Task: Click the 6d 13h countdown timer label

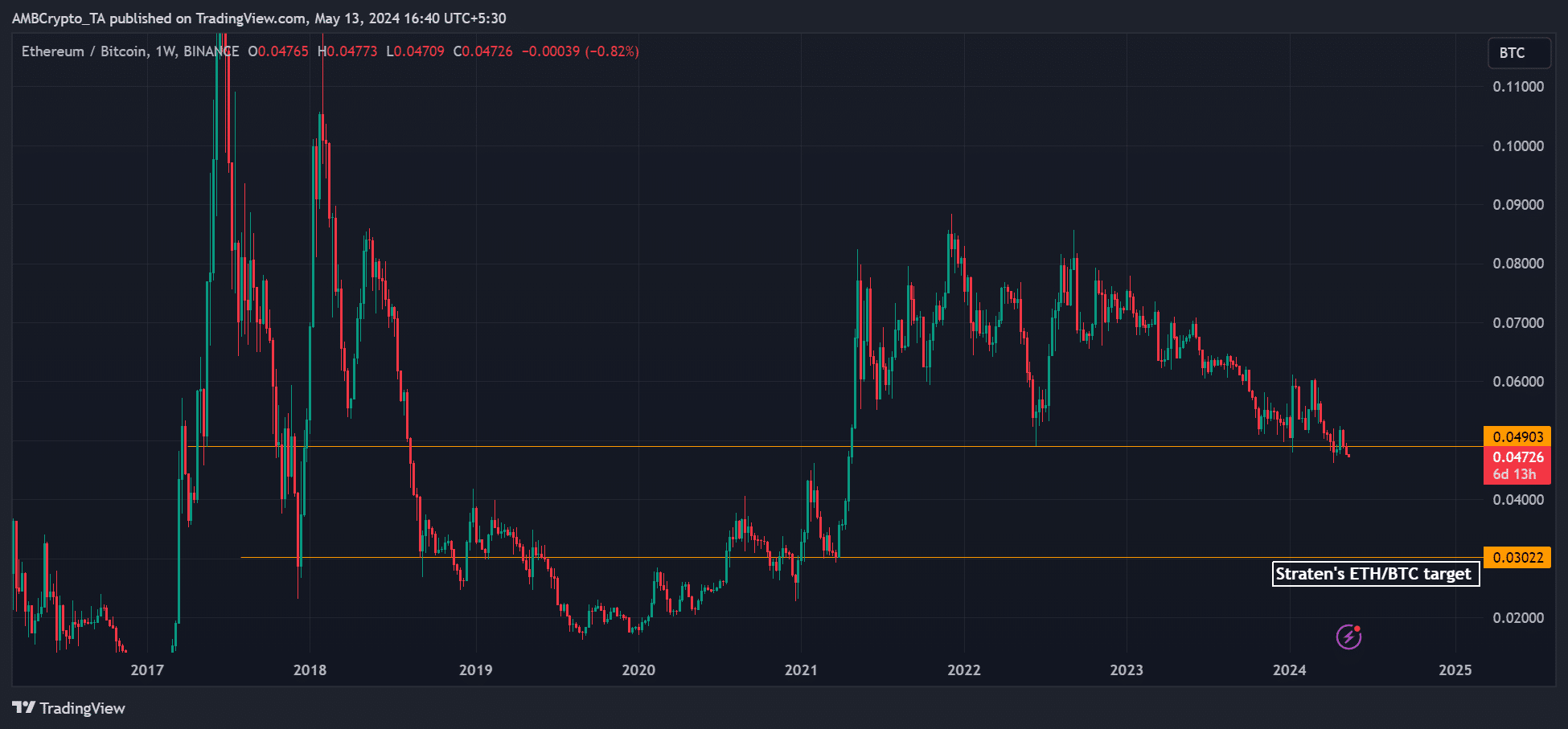Action: [x=1514, y=474]
